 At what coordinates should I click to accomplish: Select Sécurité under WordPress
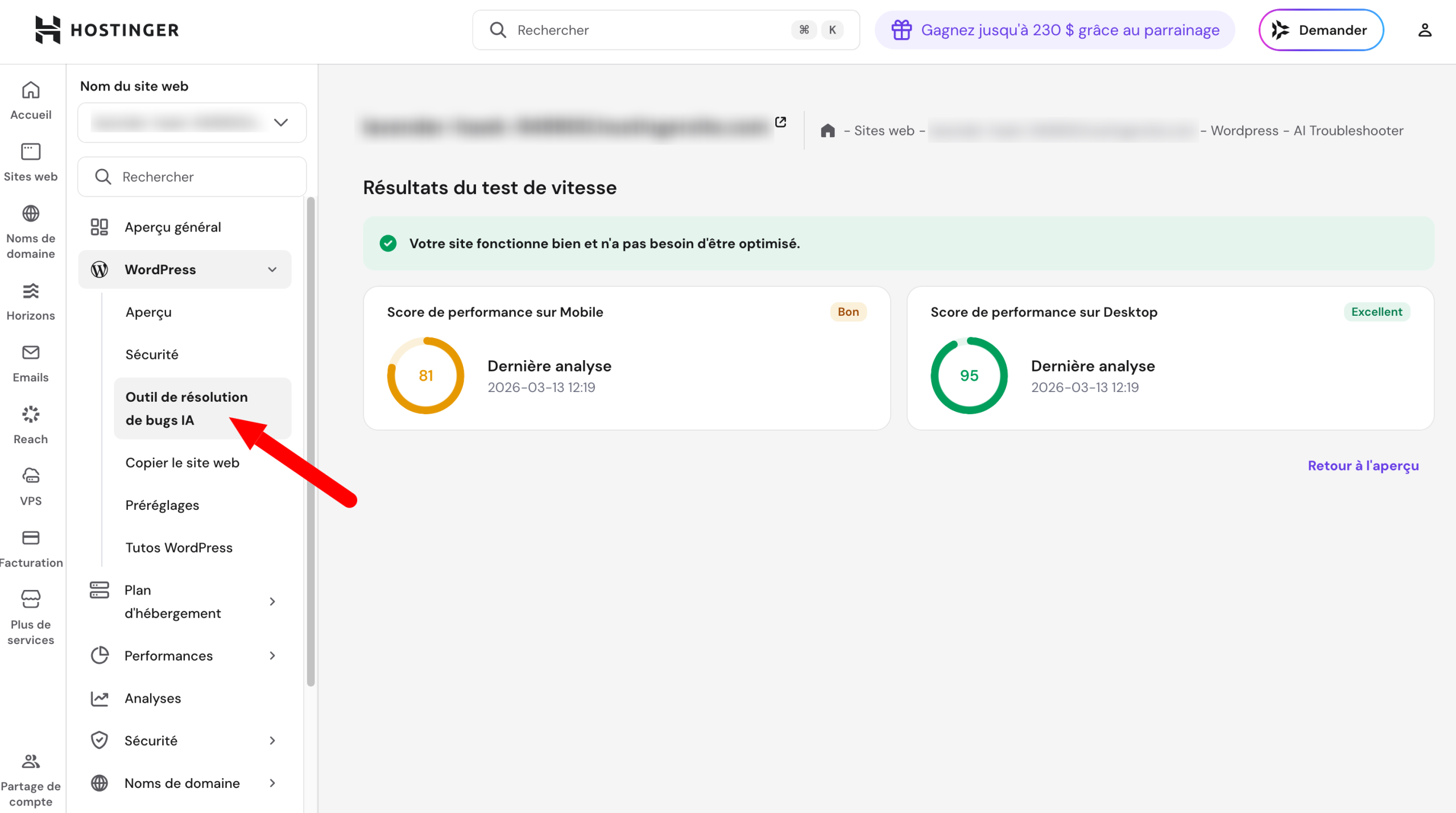pos(152,354)
